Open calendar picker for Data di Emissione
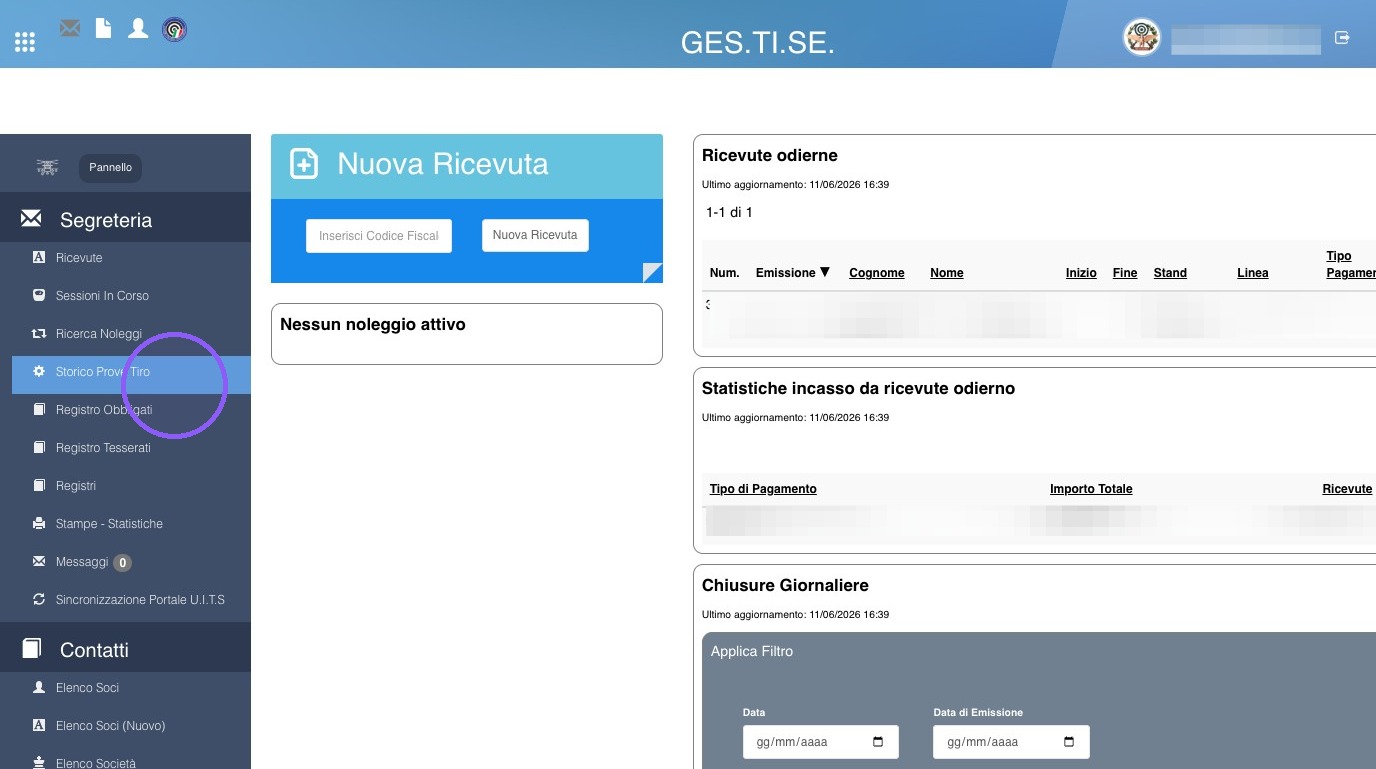 pyautogui.click(x=1068, y=742)
